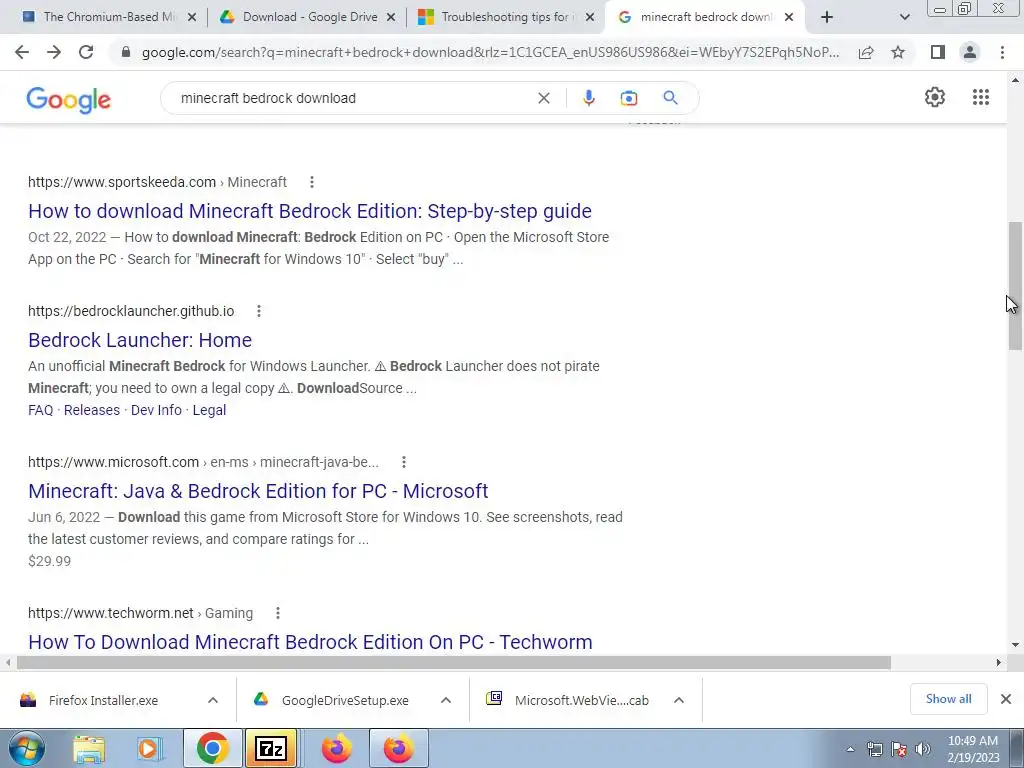Open more options for sportskeeda result
1024x768 pixels.
[312, 182]
